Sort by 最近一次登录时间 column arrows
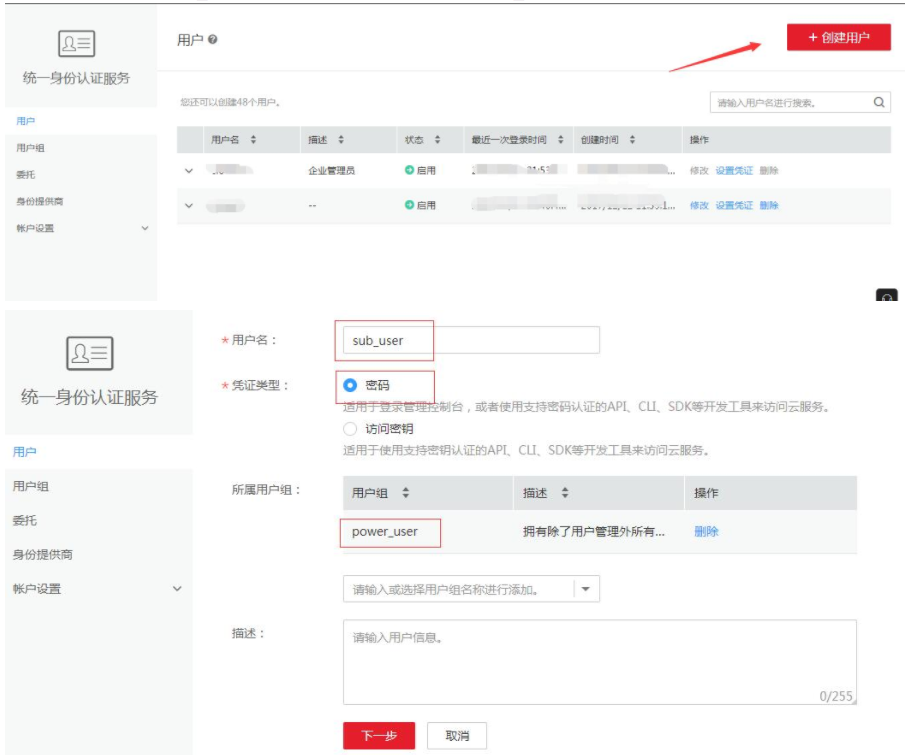905x755 pixels. click(560, 140)
